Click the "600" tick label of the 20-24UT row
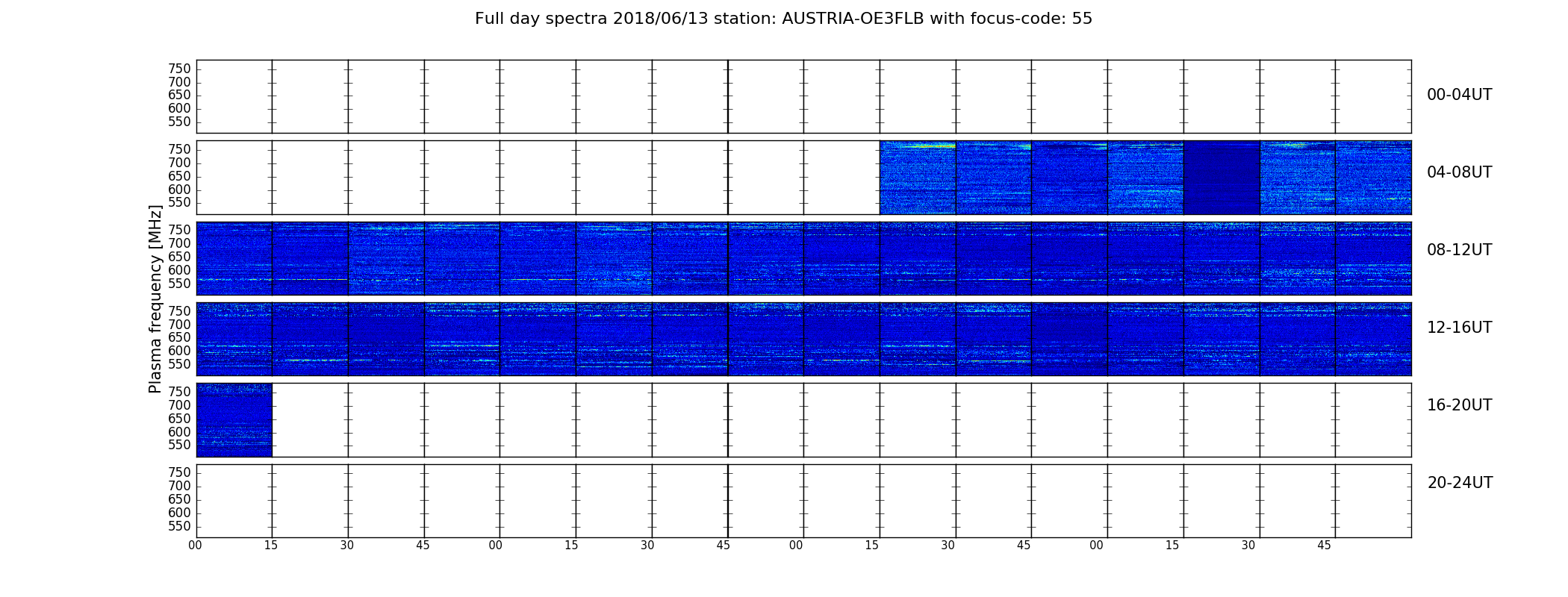The height and width of the screenshot is (597, 1568). click(179, 513)
